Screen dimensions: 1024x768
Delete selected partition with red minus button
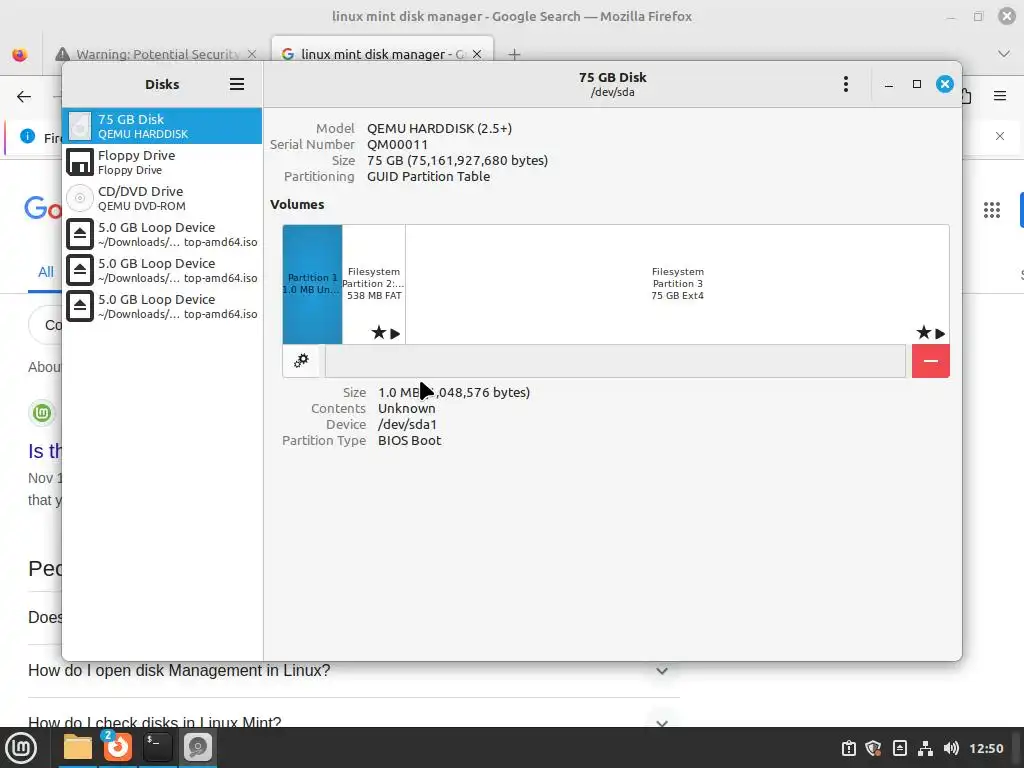point(931,360)
